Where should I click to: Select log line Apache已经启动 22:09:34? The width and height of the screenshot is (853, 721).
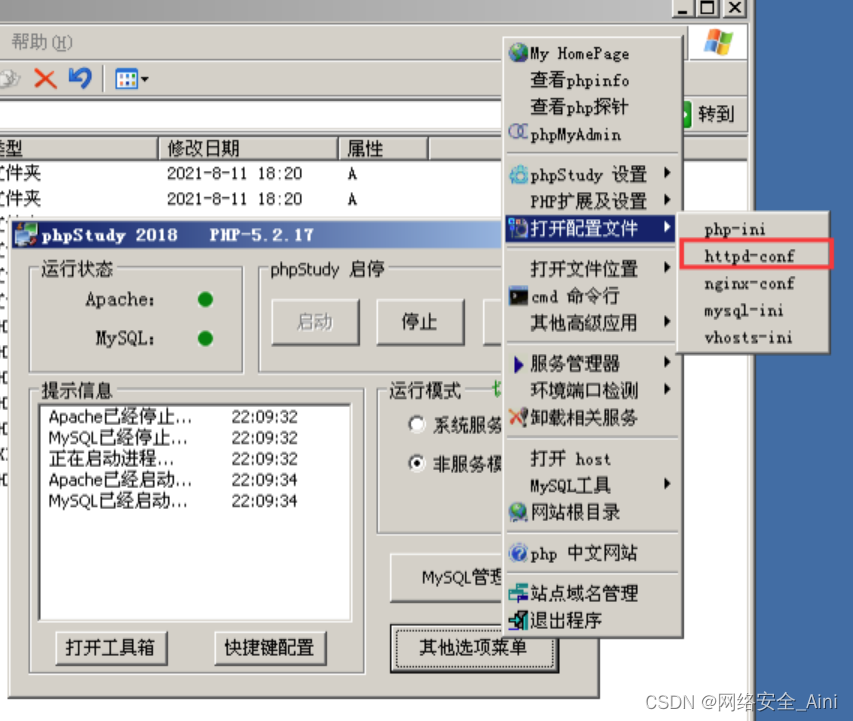pyautogui.click(x=173, y=479)
